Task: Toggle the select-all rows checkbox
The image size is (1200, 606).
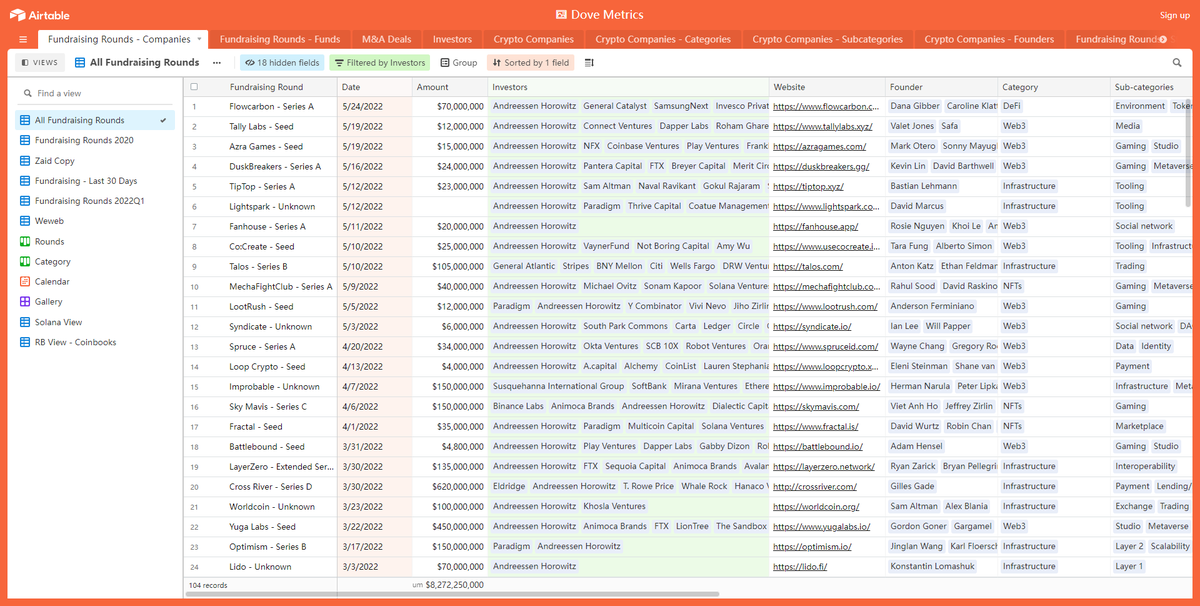Action: coord(194,87)
